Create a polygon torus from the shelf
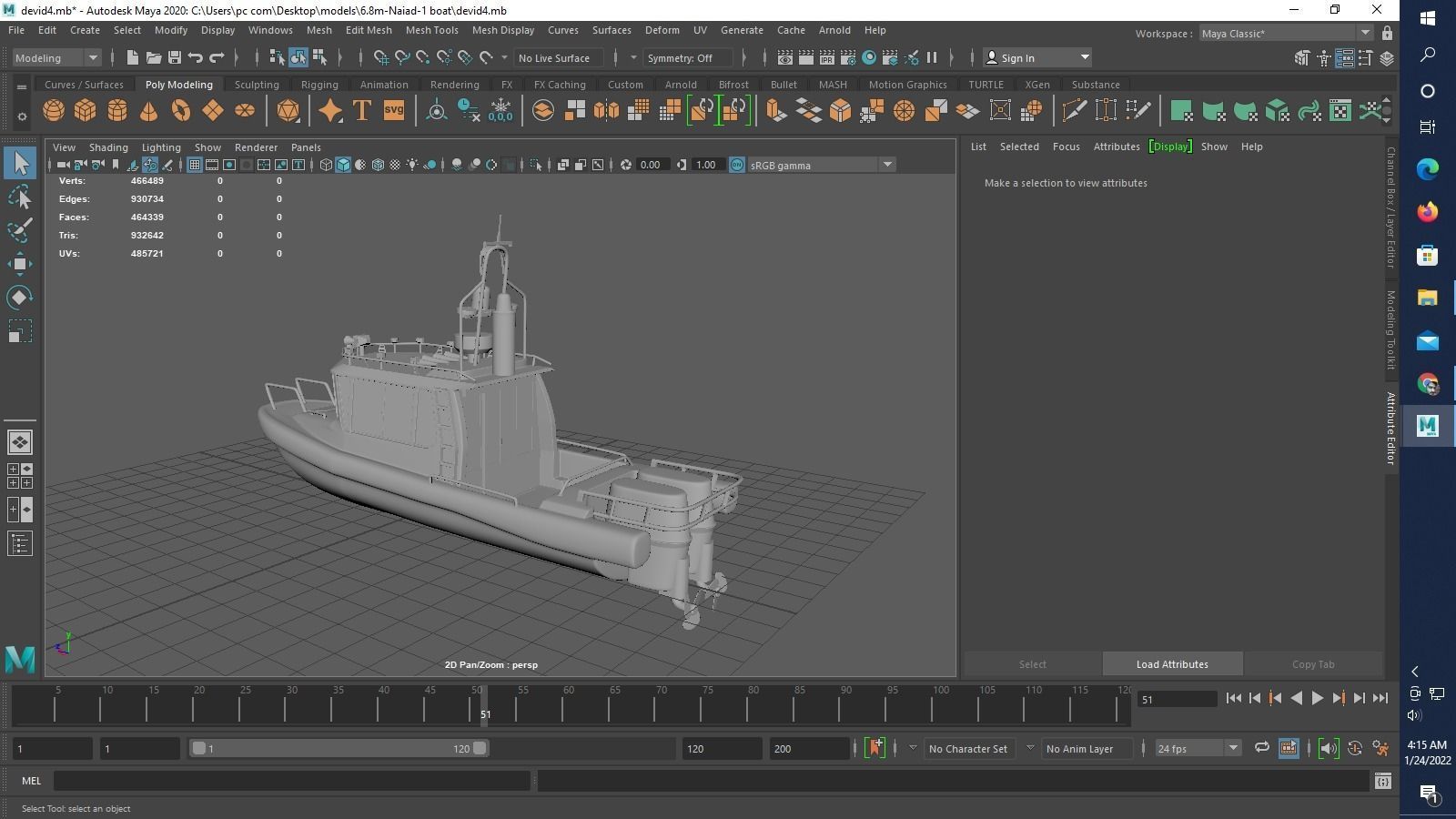The image size is (1456, 819). (x=181, y=111)
